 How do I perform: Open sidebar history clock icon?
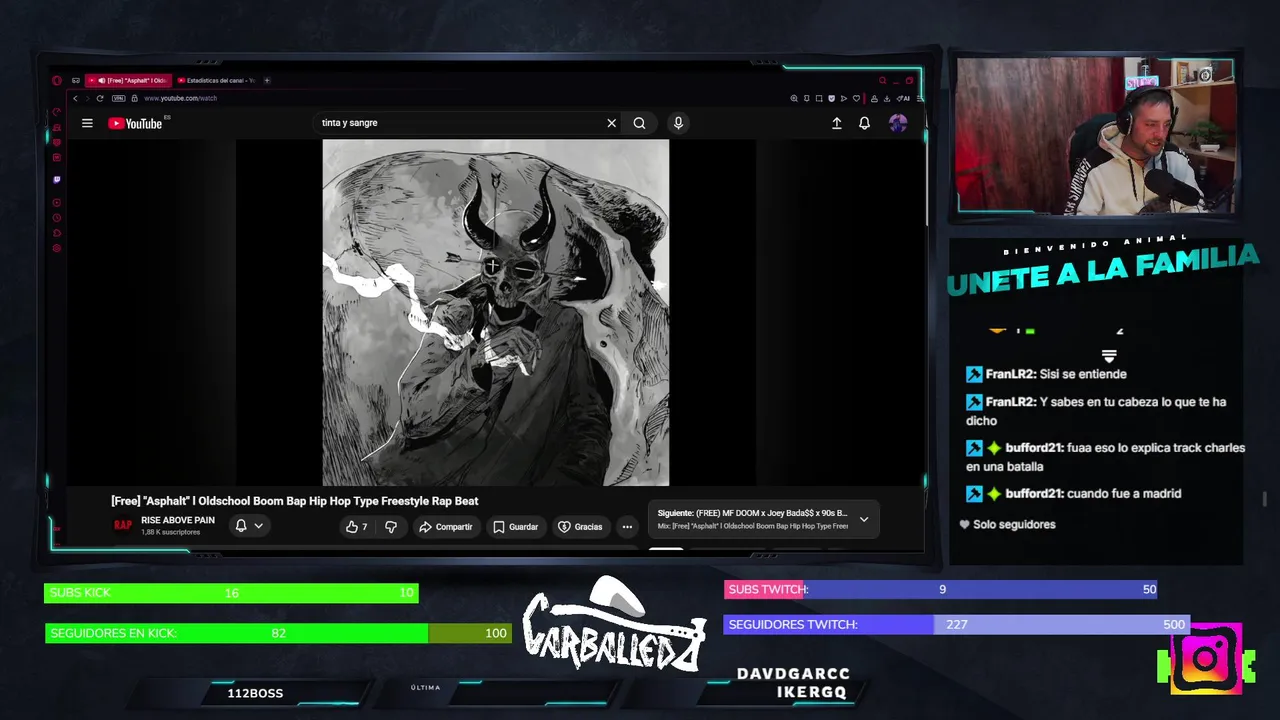57,218
